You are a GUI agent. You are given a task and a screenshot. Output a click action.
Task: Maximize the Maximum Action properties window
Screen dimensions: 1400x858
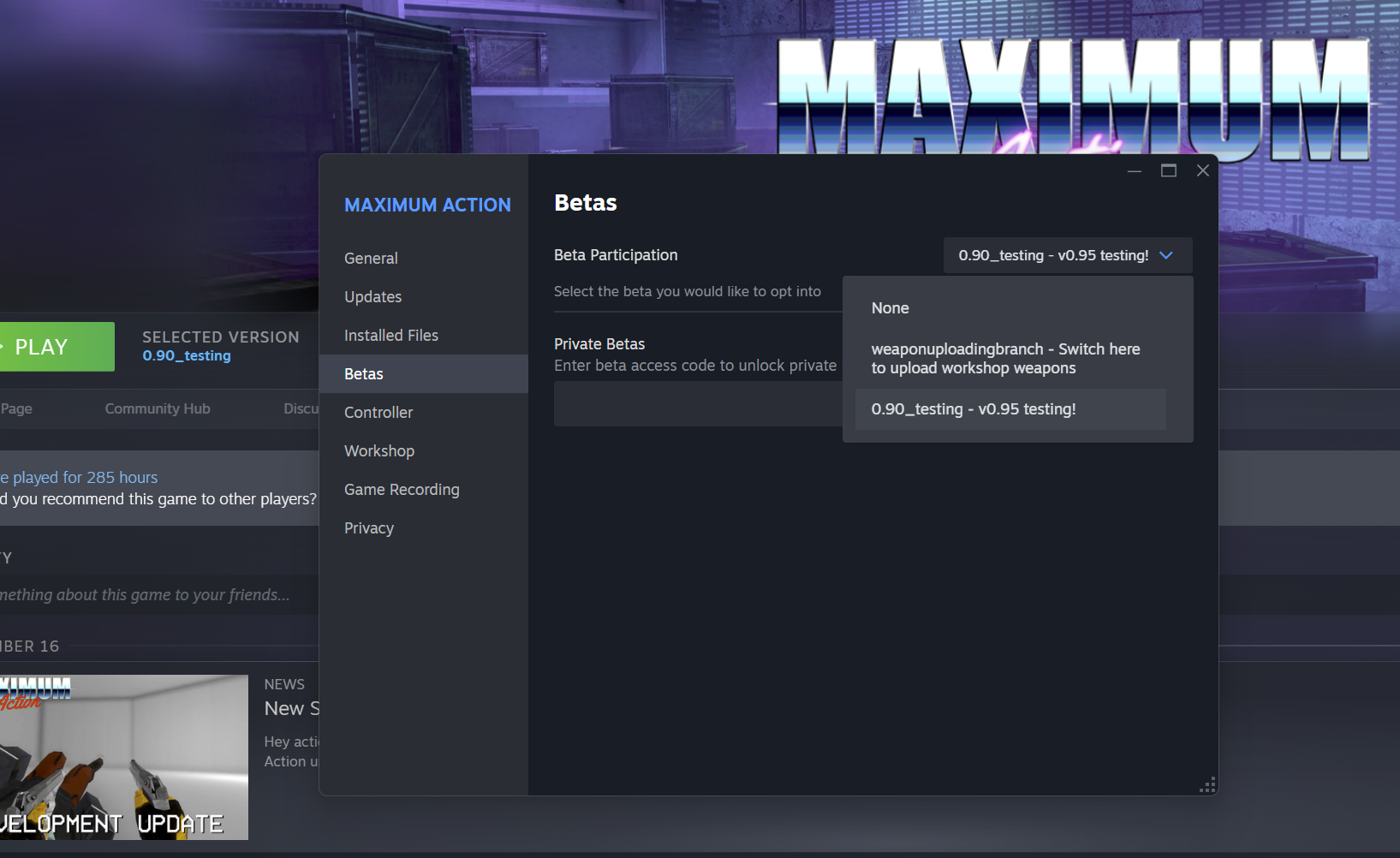point(1169,171)
